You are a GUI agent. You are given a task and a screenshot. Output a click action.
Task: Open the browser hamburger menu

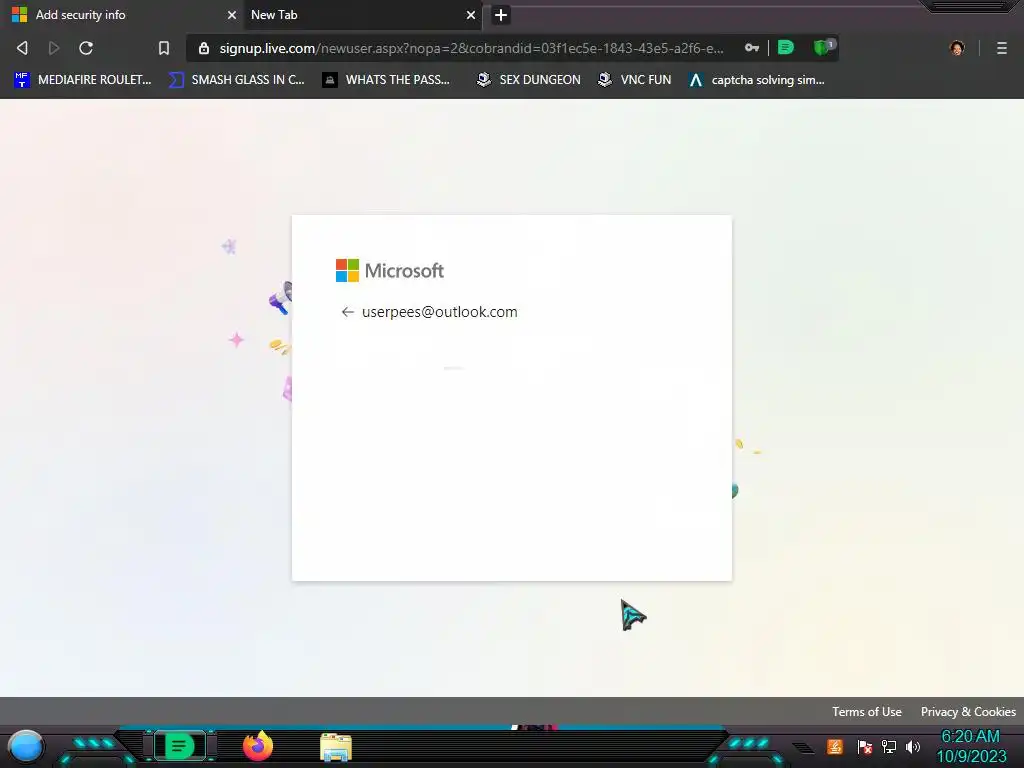click(1002, 48)
